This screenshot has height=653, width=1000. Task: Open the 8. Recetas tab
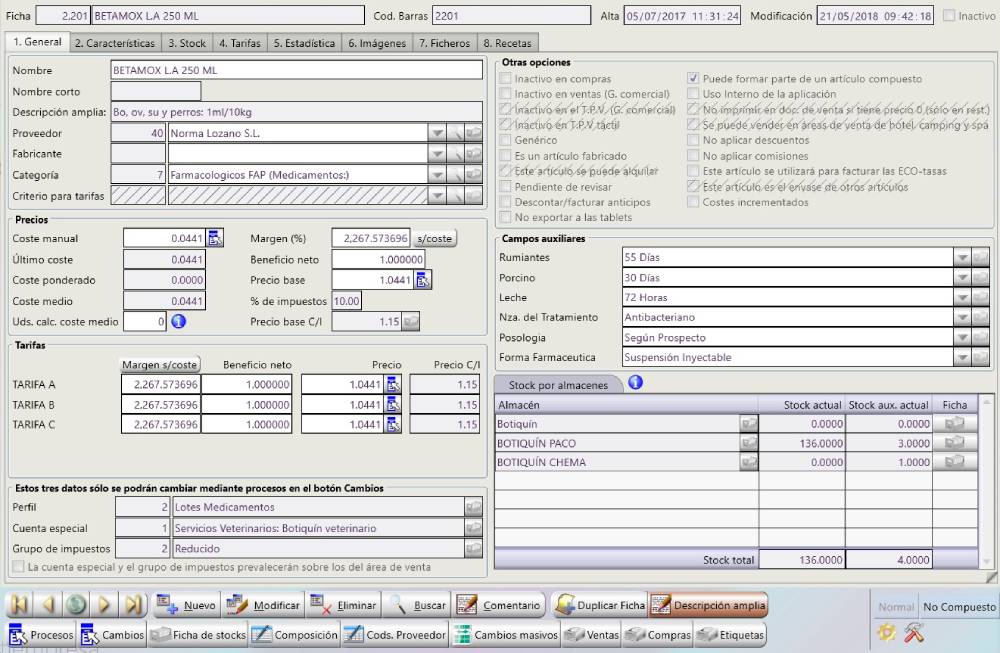(507, 43)
